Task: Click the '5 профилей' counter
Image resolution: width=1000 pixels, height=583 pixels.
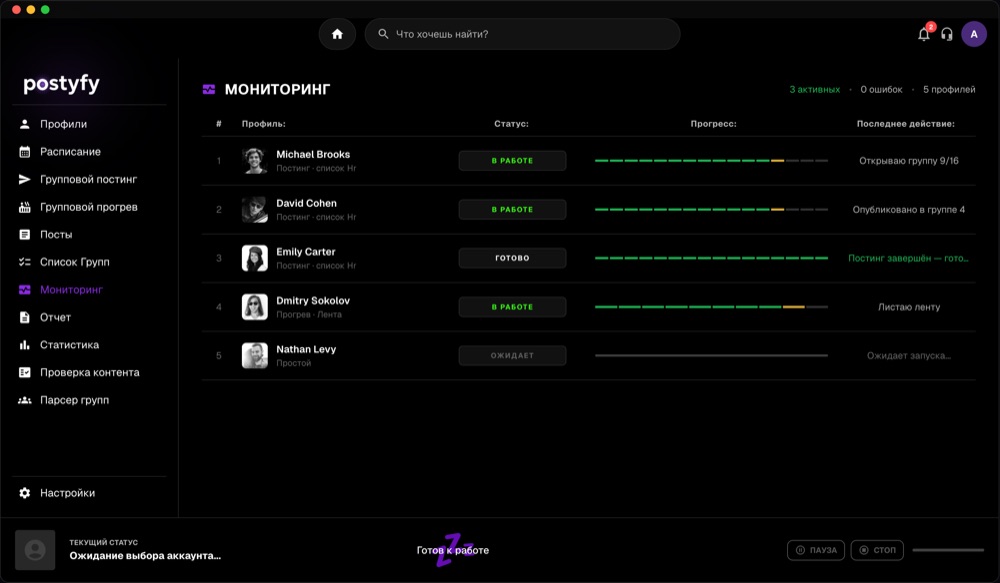Action: (949, 89)
